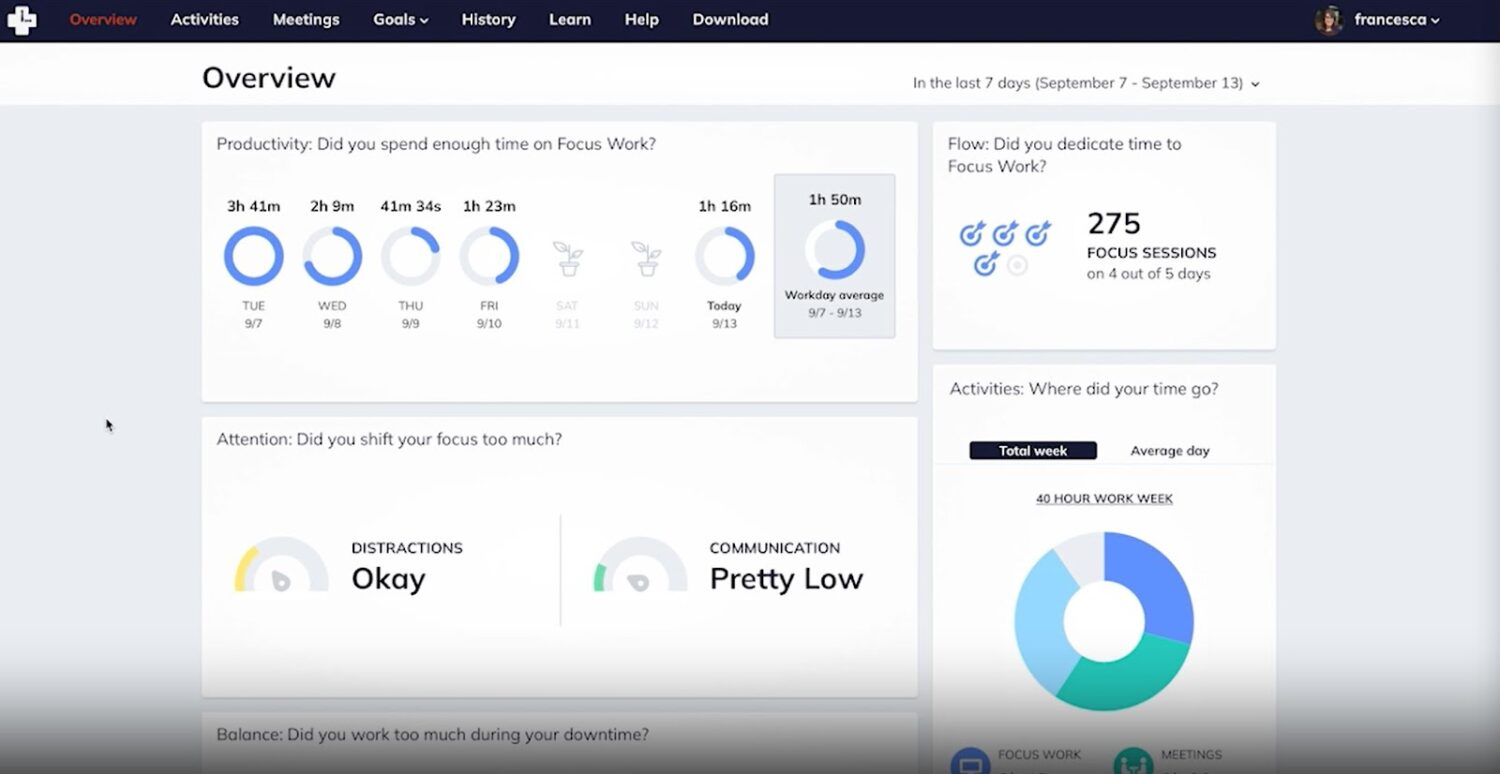
Task: Switch to Average day view
Action: [1169, 451]
